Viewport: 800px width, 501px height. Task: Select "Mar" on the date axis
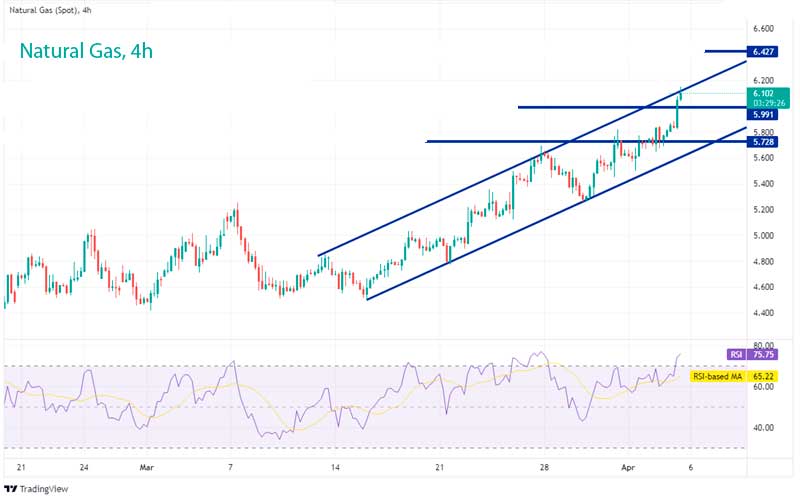(x=148, y=467)
